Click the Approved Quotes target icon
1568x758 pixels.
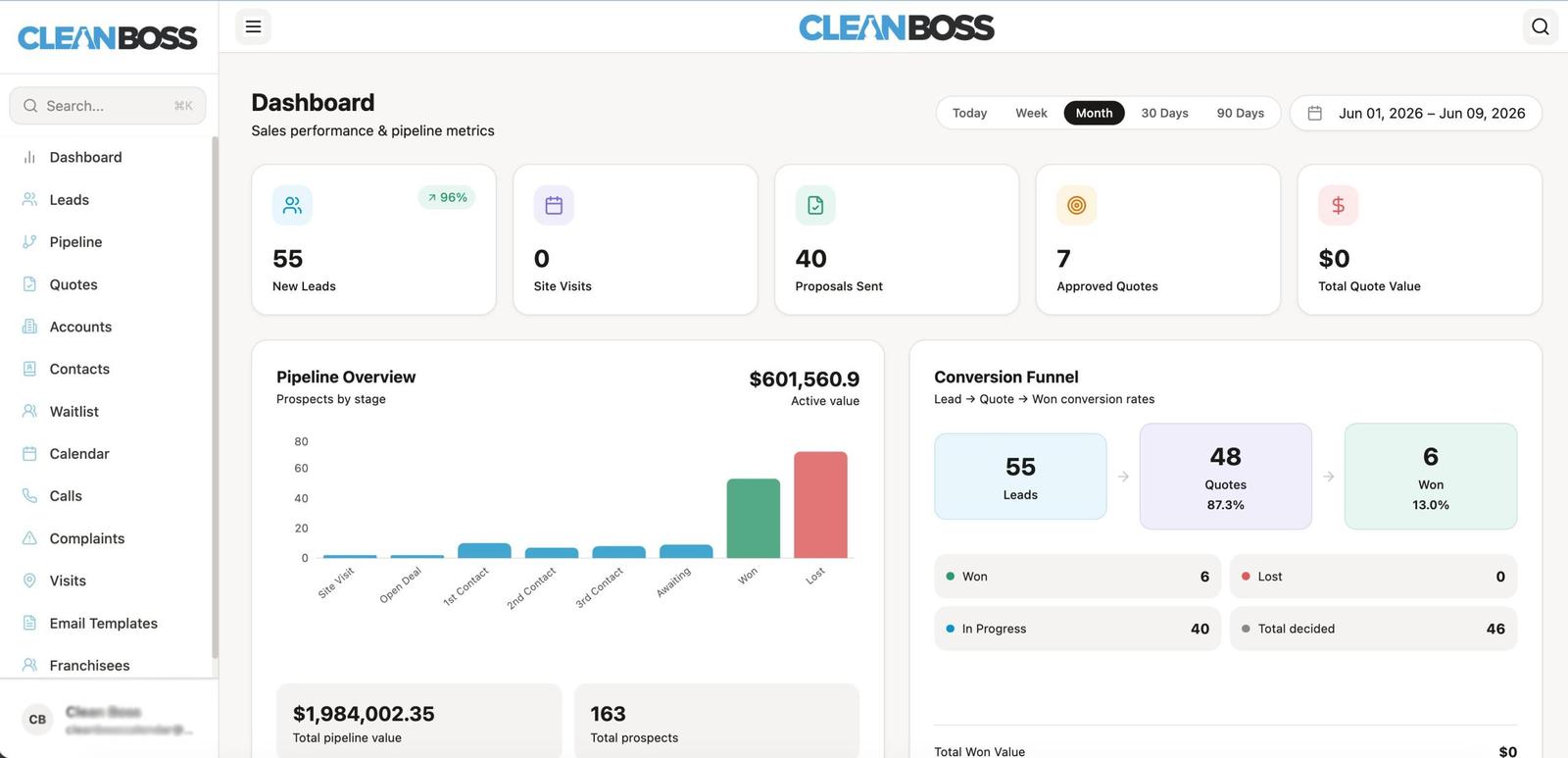pyautogui.click(x=1076, y=205)
